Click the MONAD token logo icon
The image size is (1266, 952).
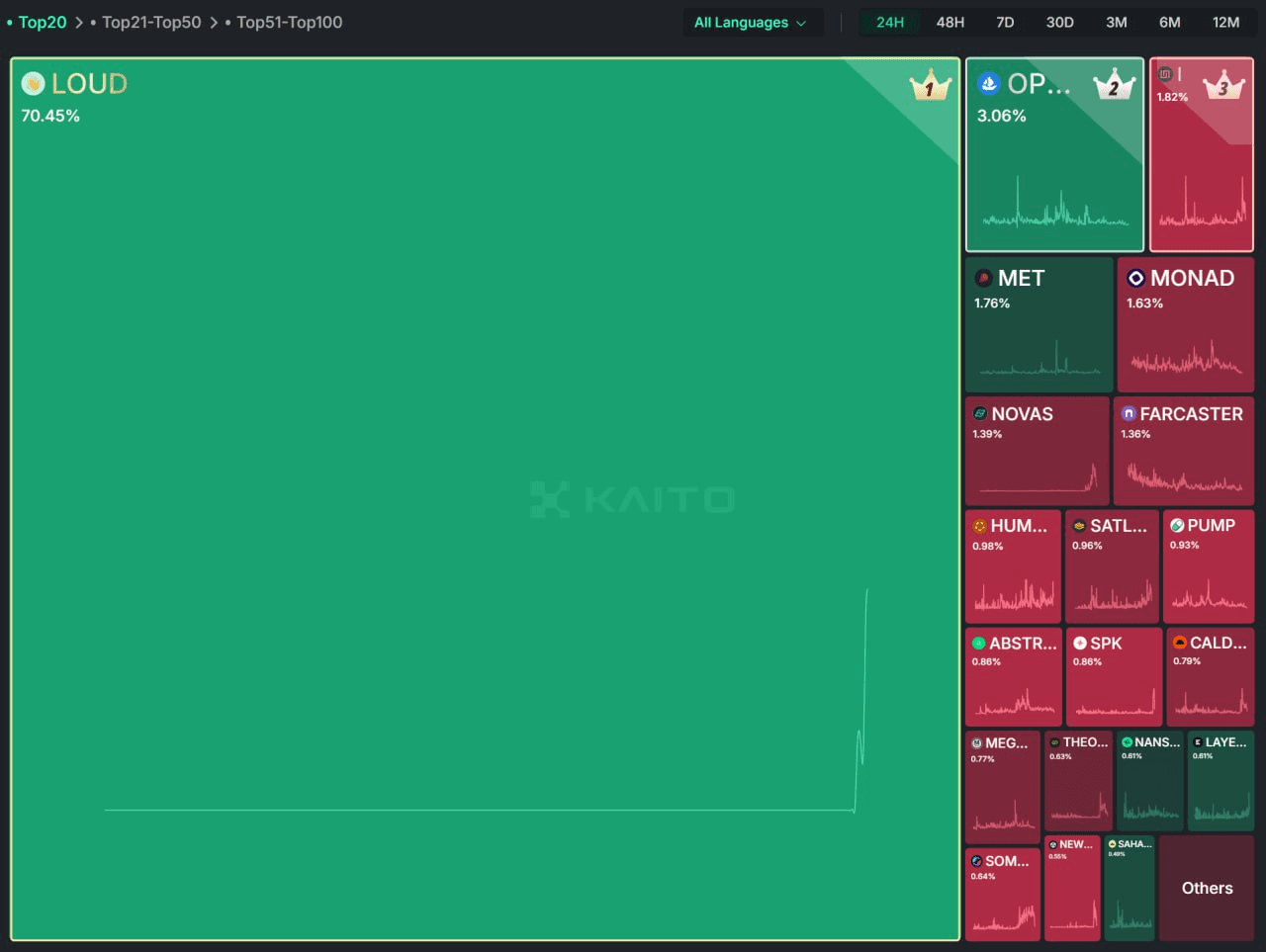[x=1135, y=278]
